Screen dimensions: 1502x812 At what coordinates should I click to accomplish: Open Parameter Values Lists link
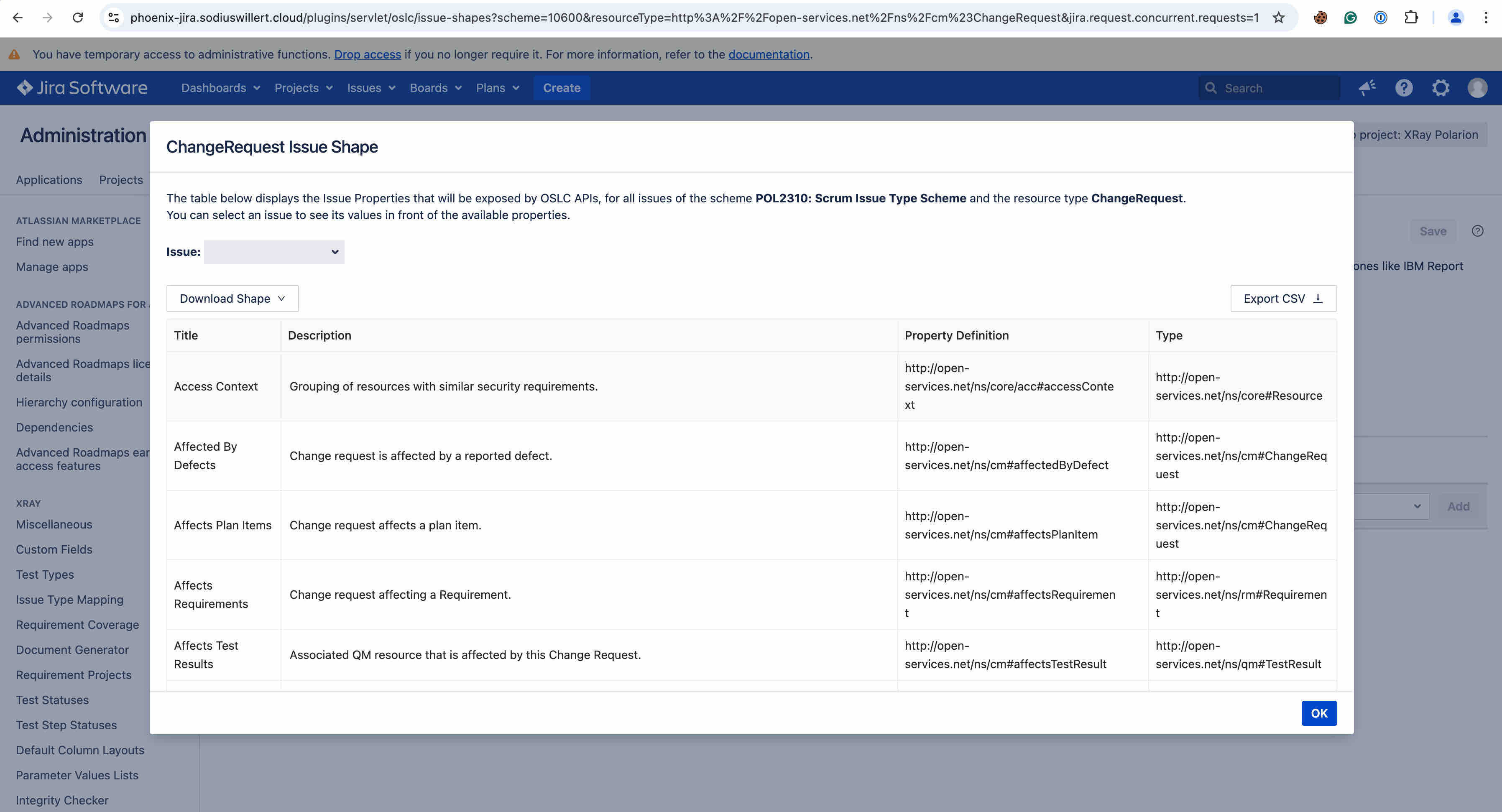(77, 775)
